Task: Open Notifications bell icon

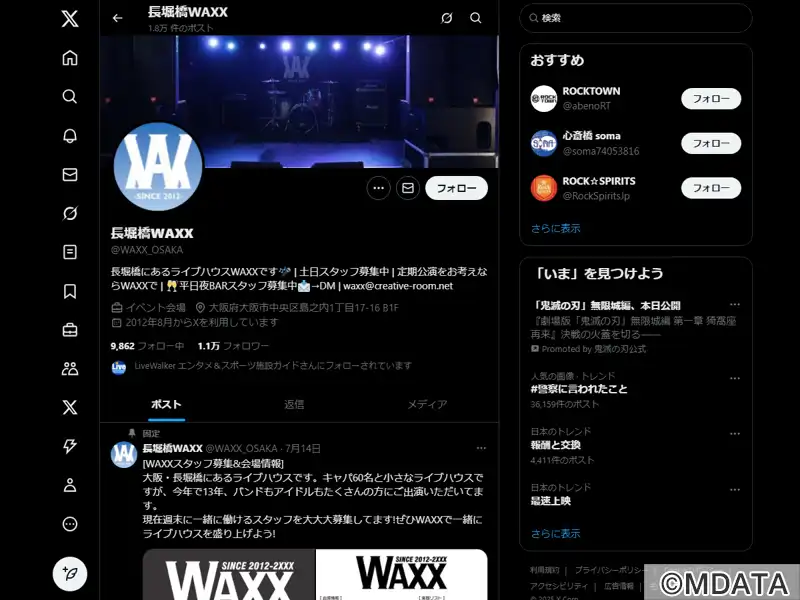Action: [x=70, y=135]
